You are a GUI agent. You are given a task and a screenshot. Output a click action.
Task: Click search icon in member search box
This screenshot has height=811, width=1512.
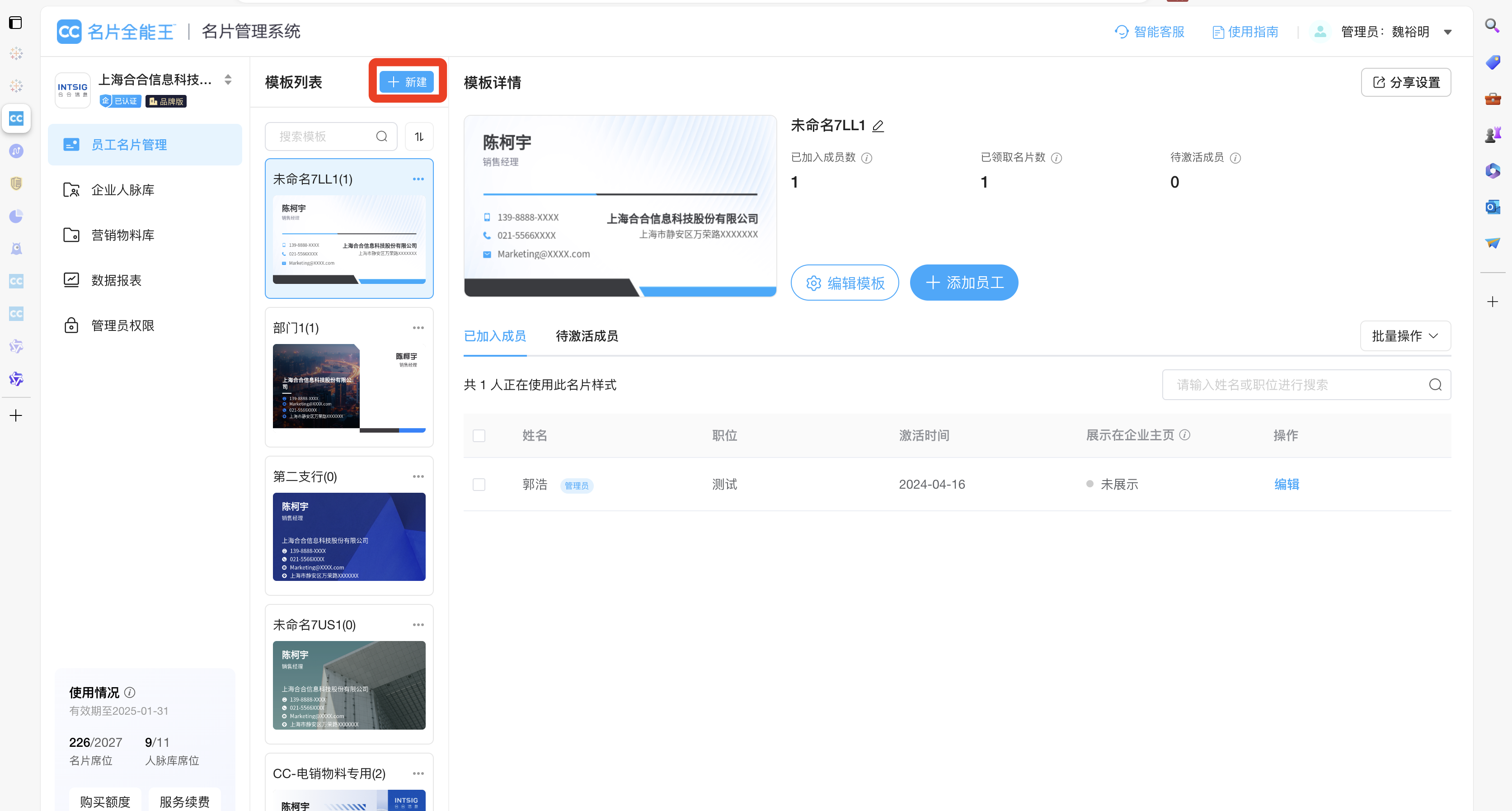[1435, 385]
